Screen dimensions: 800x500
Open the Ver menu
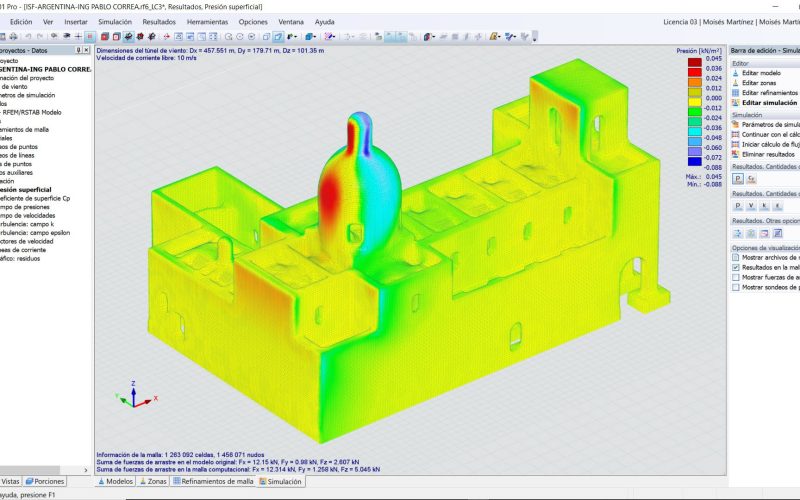(48, 22)
